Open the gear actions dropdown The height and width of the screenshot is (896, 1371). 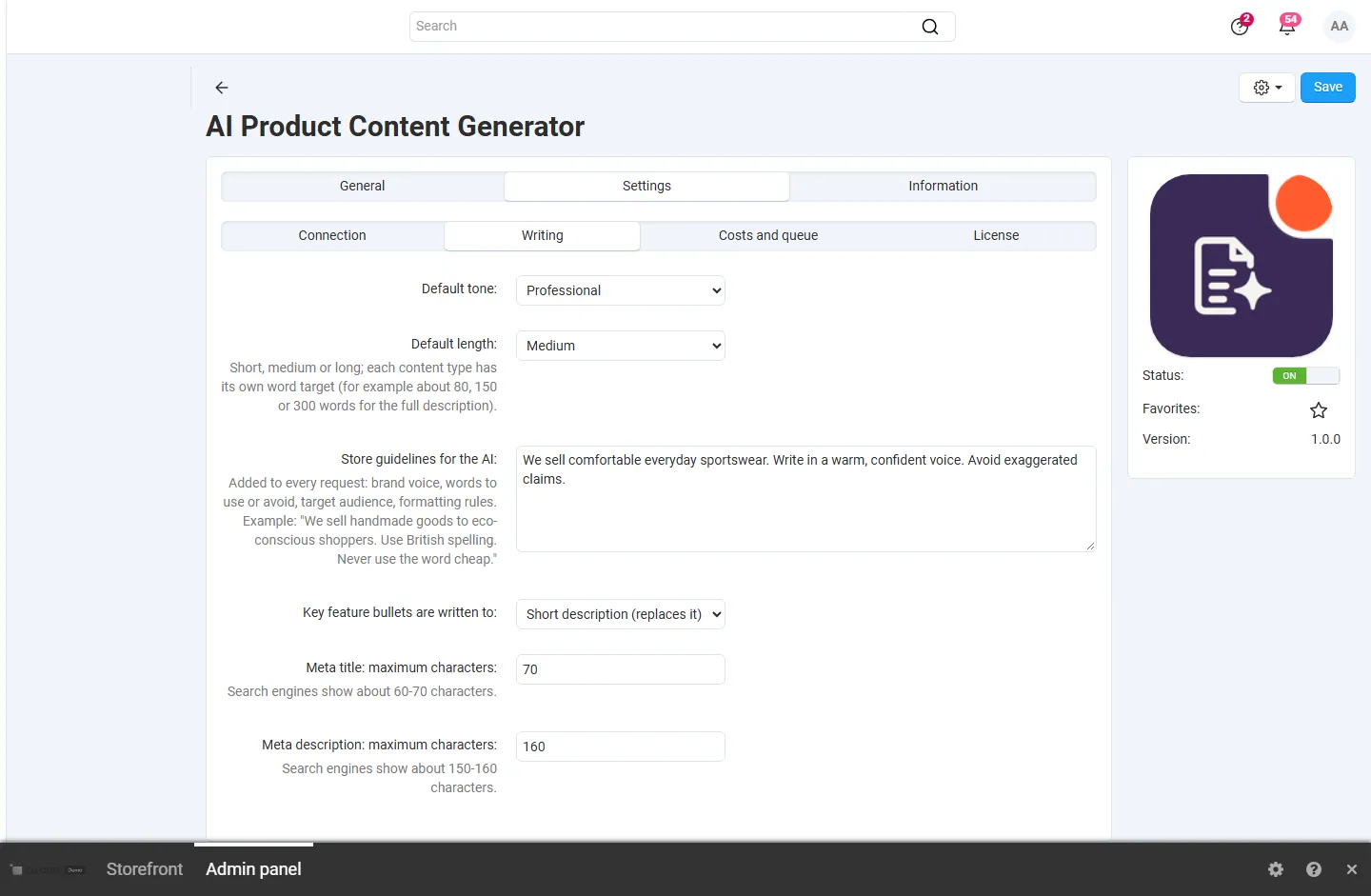1267,88
